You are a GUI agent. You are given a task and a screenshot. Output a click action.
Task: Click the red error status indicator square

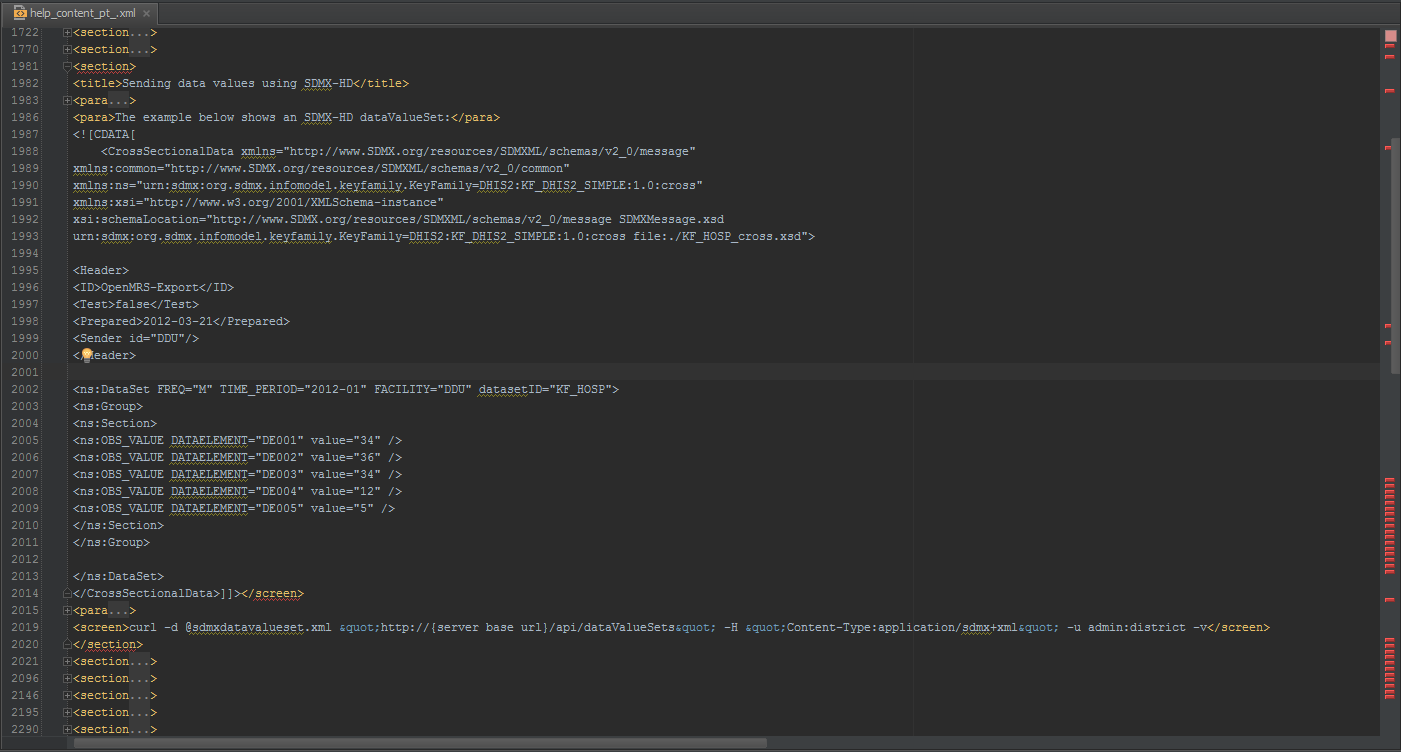1390,36
